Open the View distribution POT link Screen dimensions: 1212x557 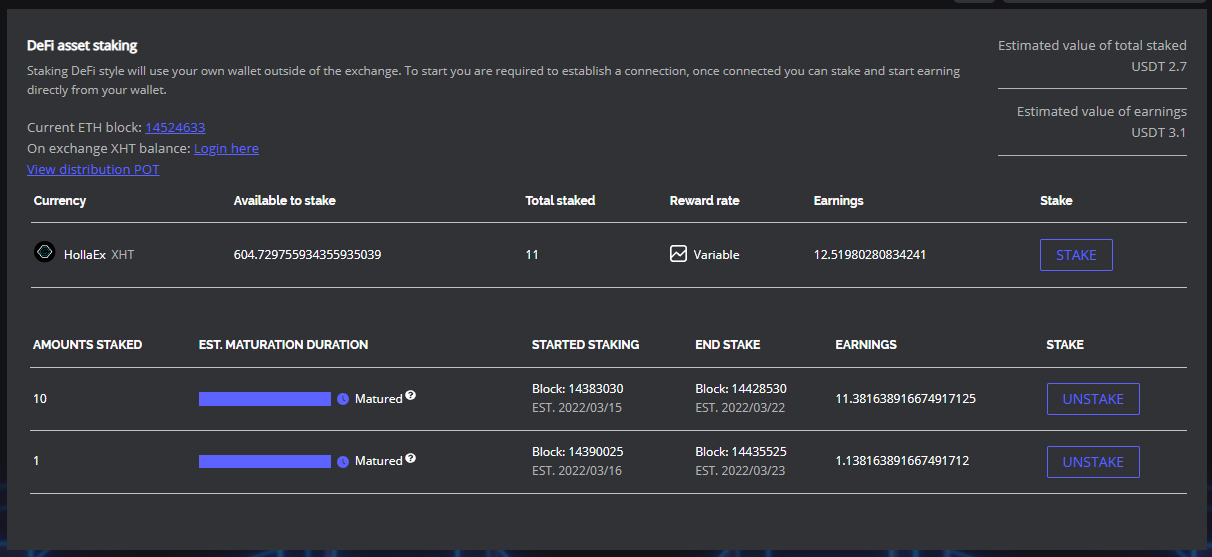(93, 169)
